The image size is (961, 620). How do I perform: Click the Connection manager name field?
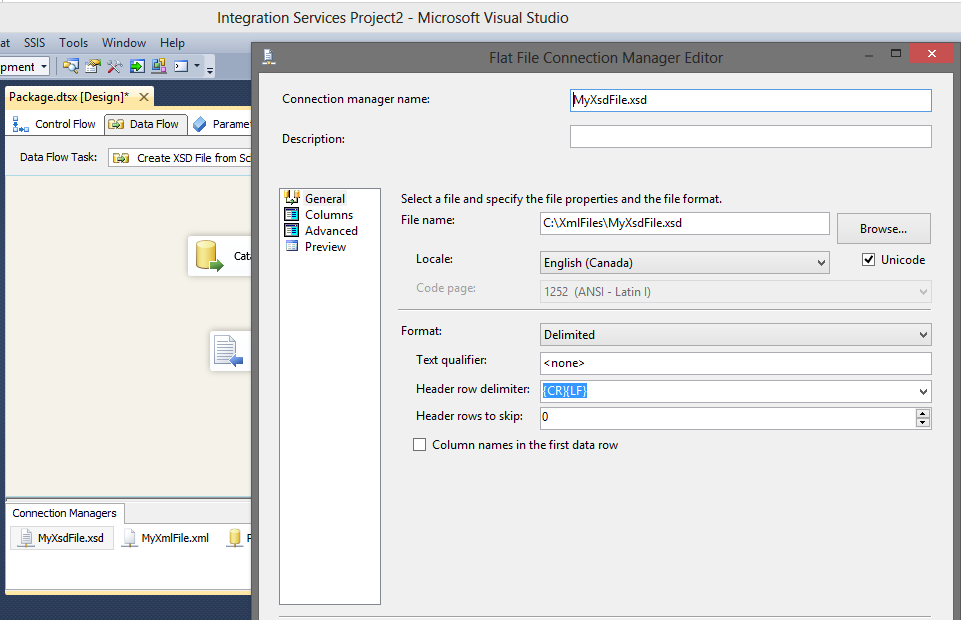point(751,100)
